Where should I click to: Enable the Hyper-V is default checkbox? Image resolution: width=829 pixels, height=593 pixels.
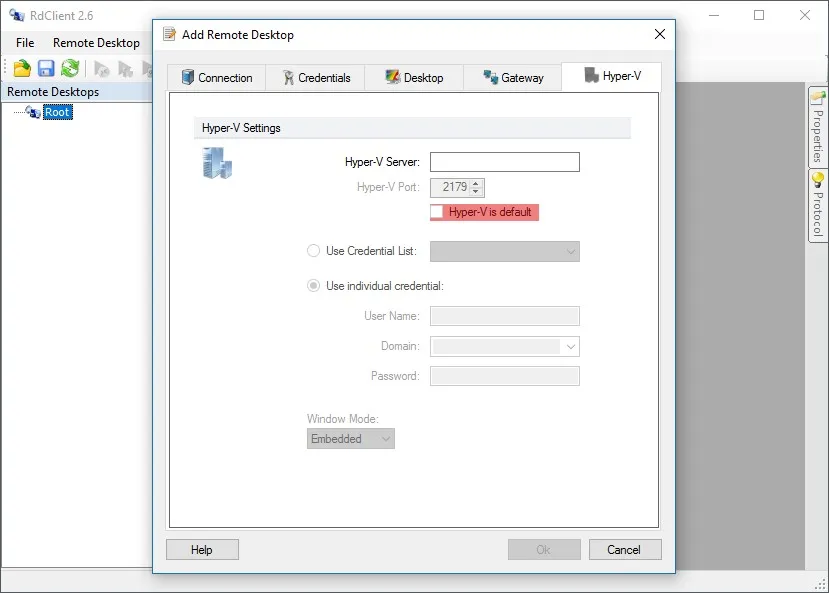point(437,212)
